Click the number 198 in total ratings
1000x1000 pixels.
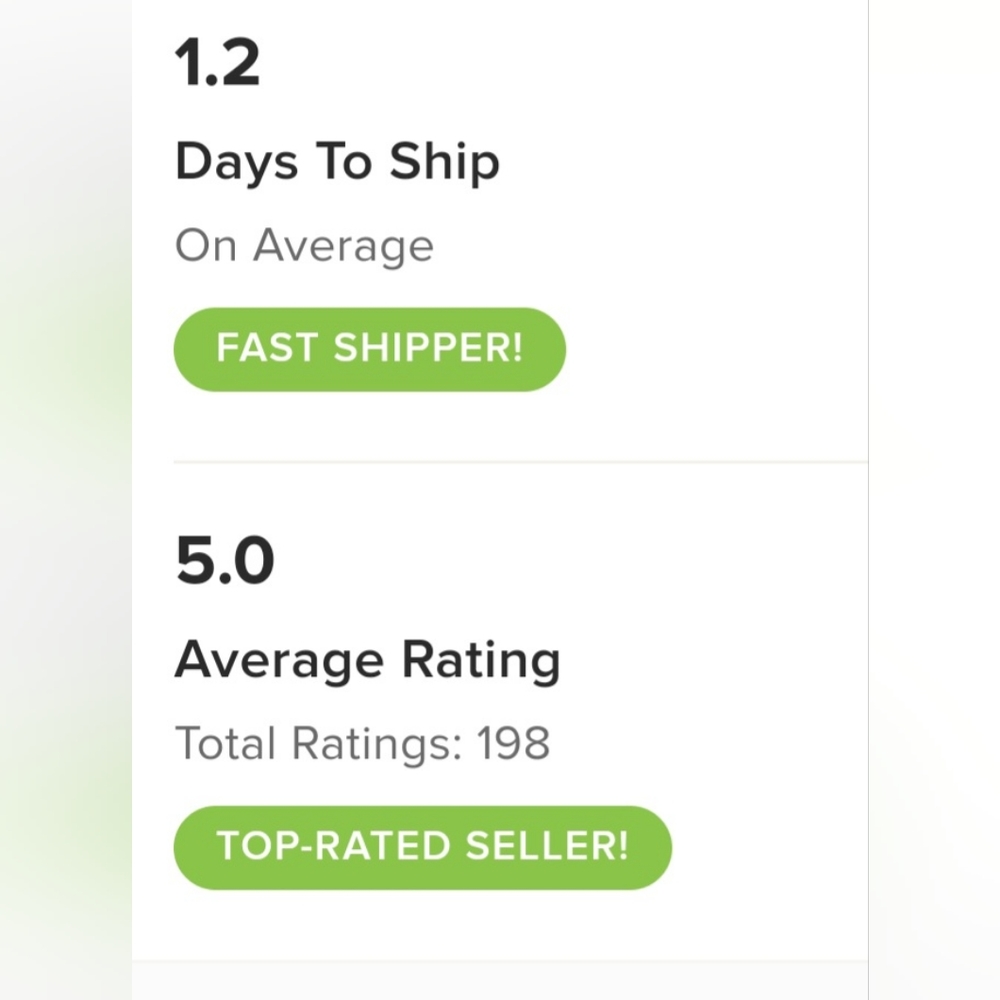(x=513, y=744)
